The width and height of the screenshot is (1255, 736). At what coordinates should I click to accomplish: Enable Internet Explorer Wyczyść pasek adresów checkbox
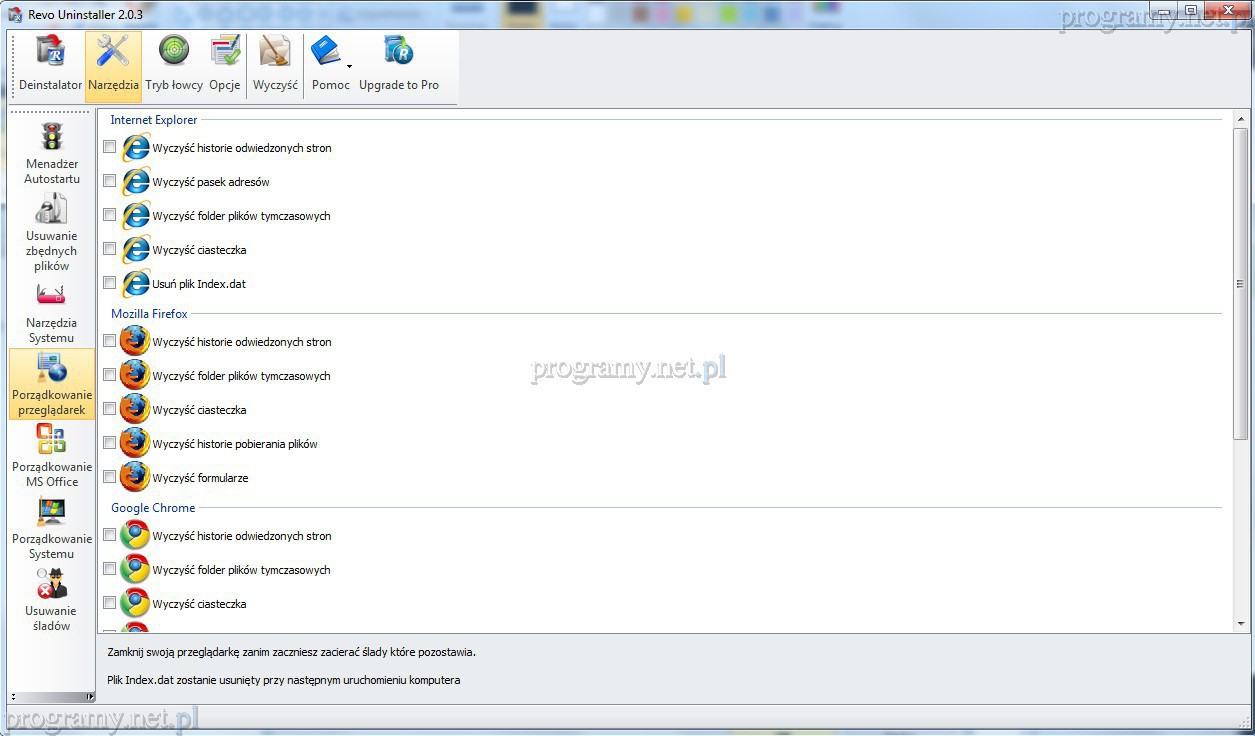(110, 181)
